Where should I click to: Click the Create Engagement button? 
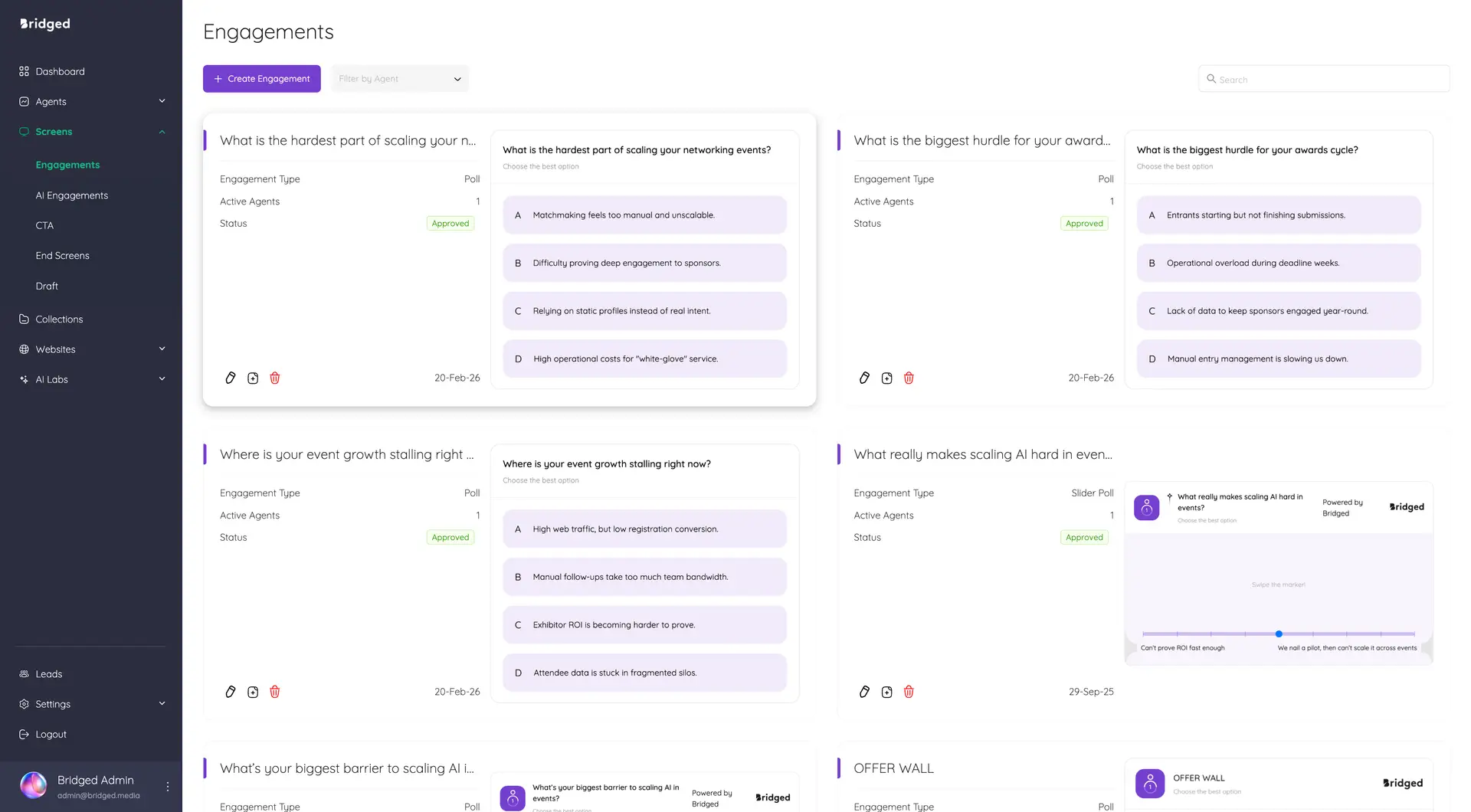(x=261, y=78)
